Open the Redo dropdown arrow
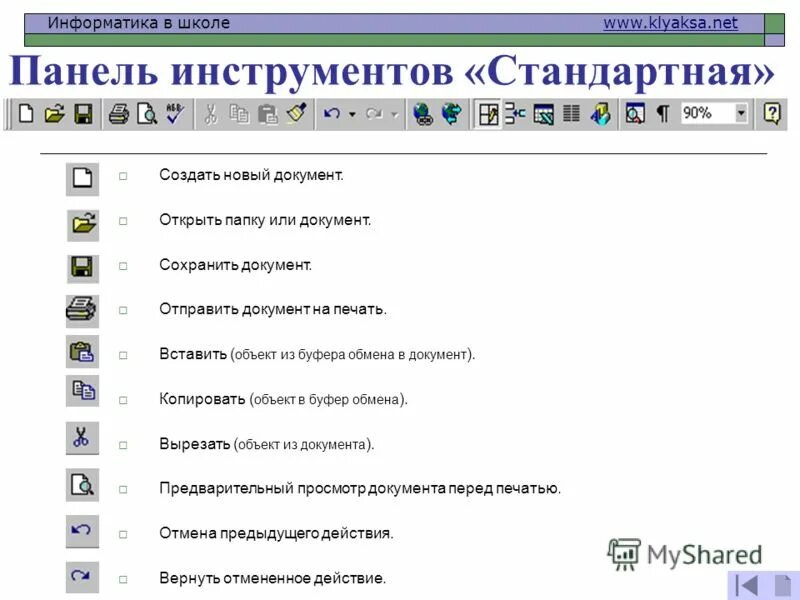 393,113
